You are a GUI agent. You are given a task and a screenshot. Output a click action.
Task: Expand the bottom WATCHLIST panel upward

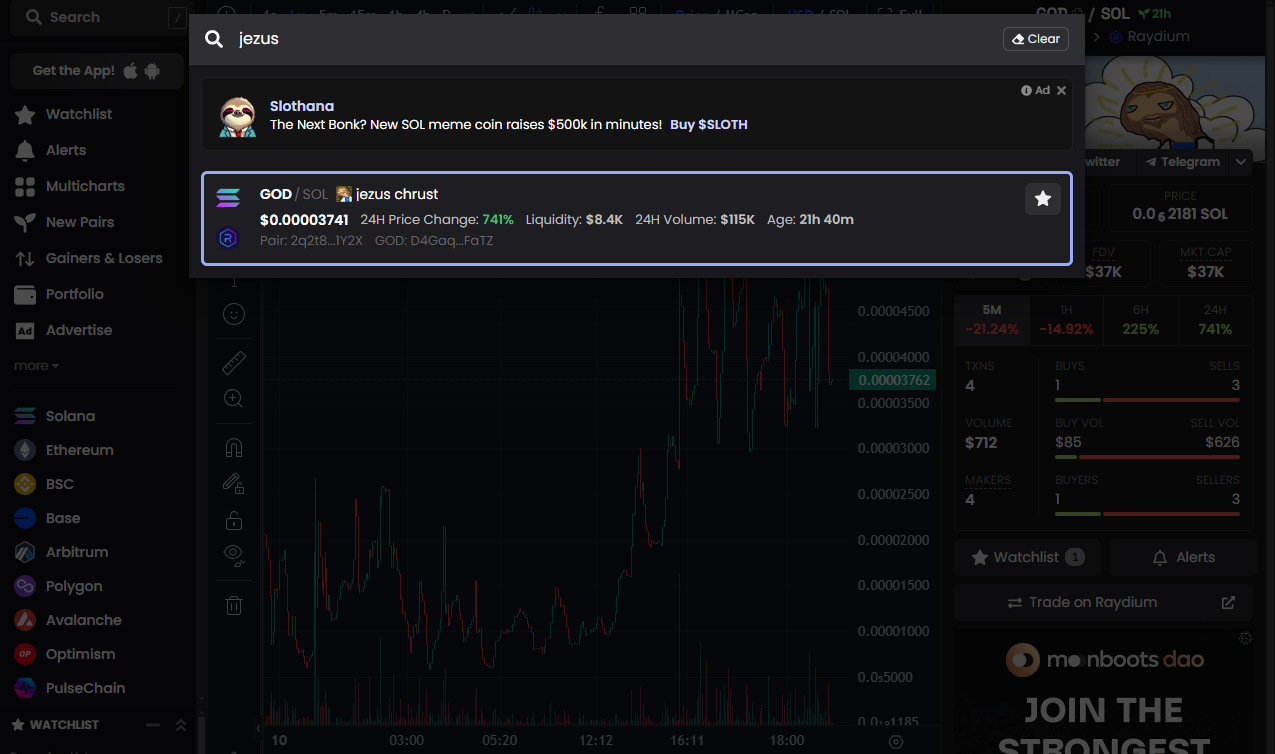pyautogui.click(x=181, y=725)
